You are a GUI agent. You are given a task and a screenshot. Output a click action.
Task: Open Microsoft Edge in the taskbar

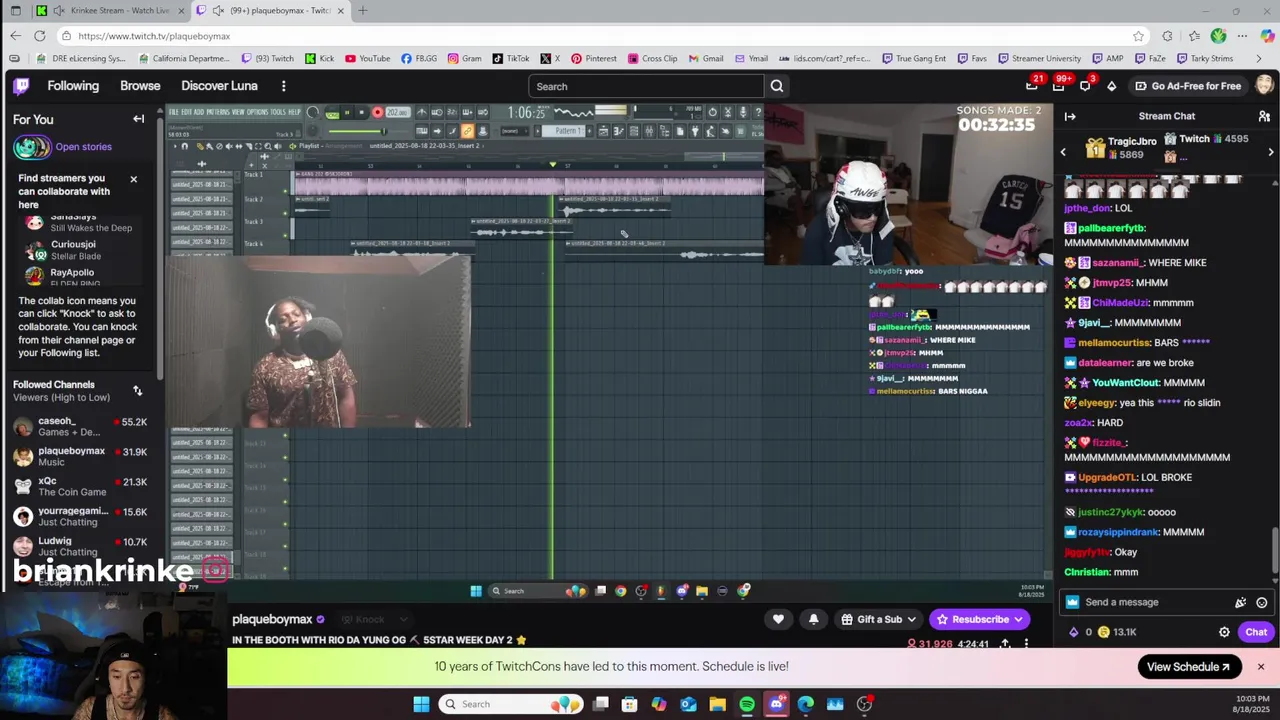[x=806, y=704]
